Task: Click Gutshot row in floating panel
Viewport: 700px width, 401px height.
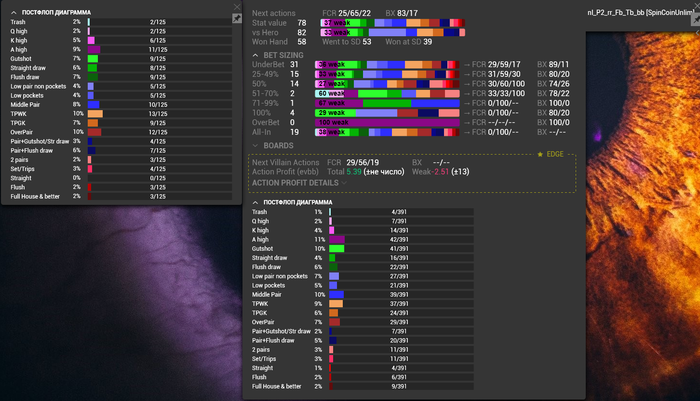Action: 121,59
